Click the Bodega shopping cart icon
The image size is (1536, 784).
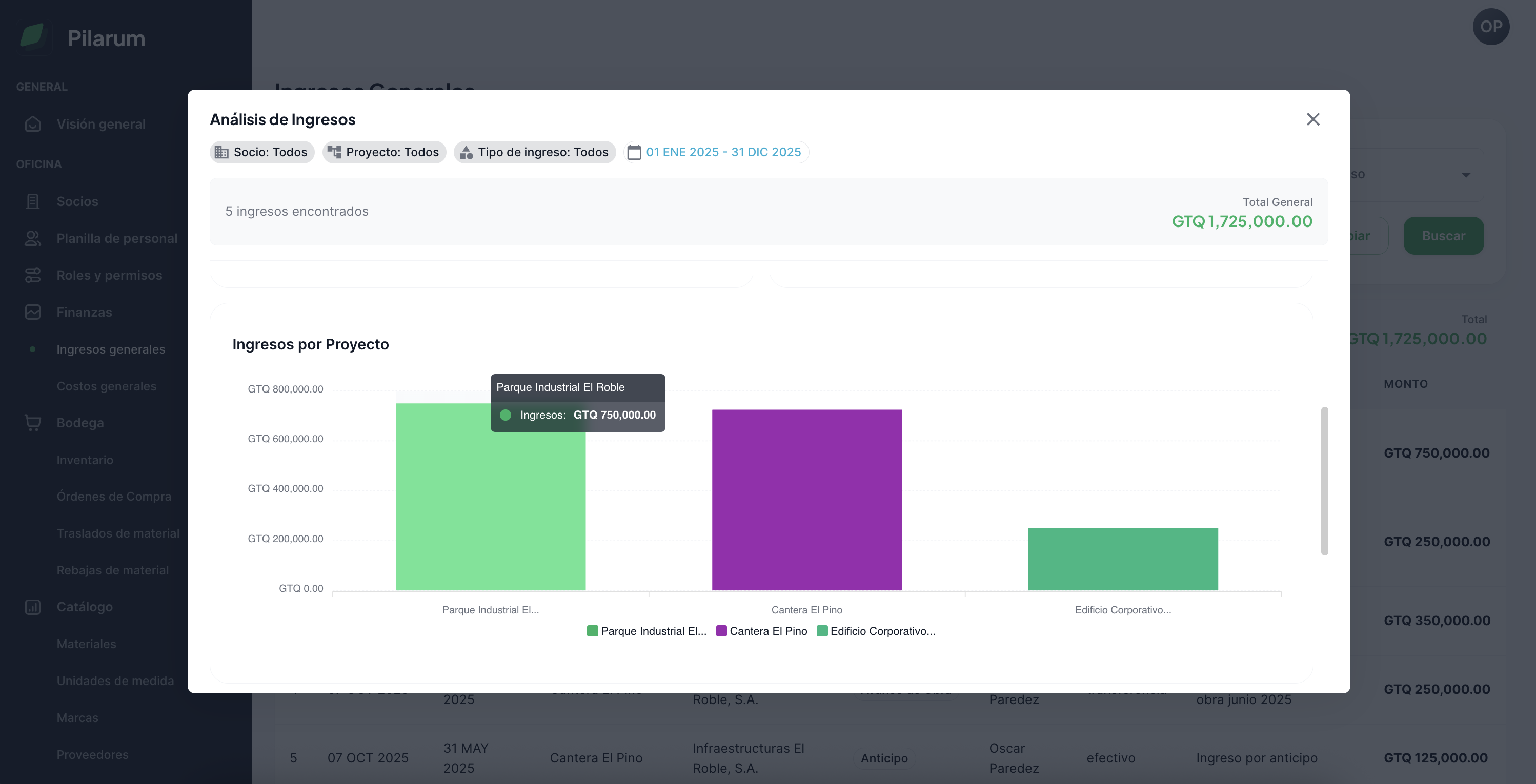coord(33,423)
